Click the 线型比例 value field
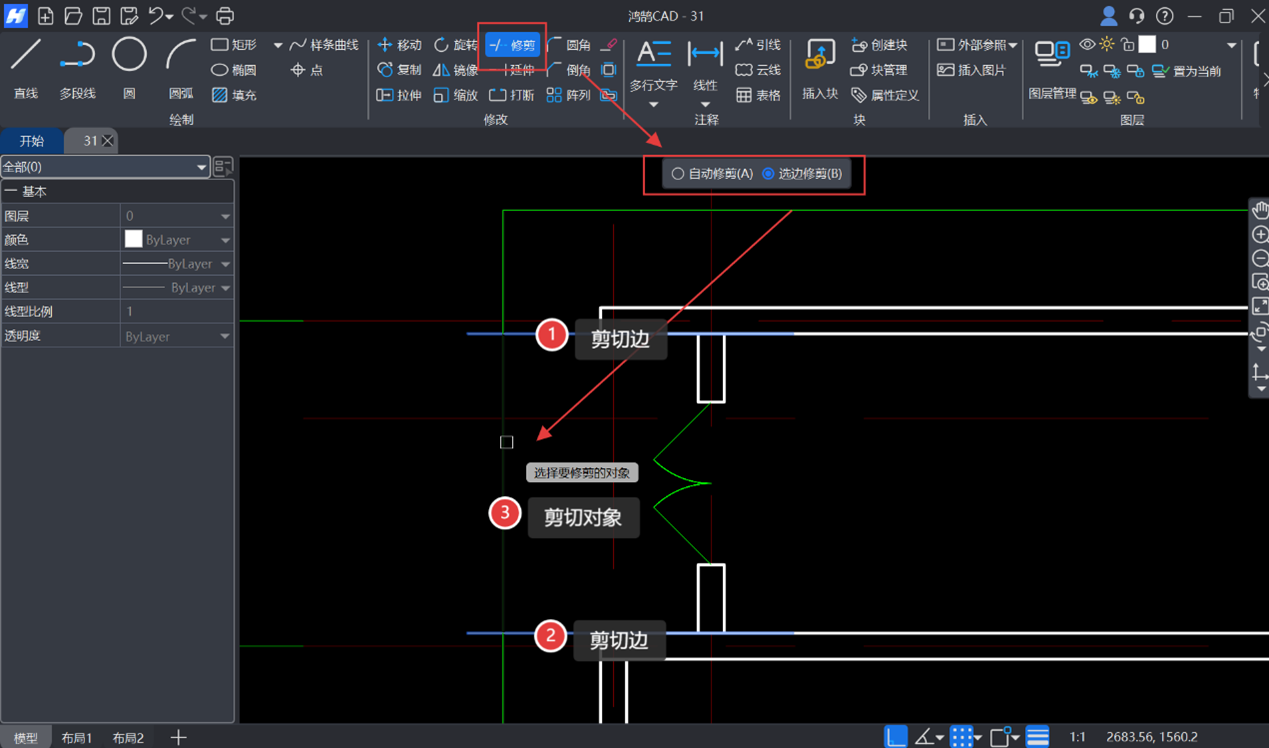Screen dimensions: 1269x748 [x=177, y=312]
